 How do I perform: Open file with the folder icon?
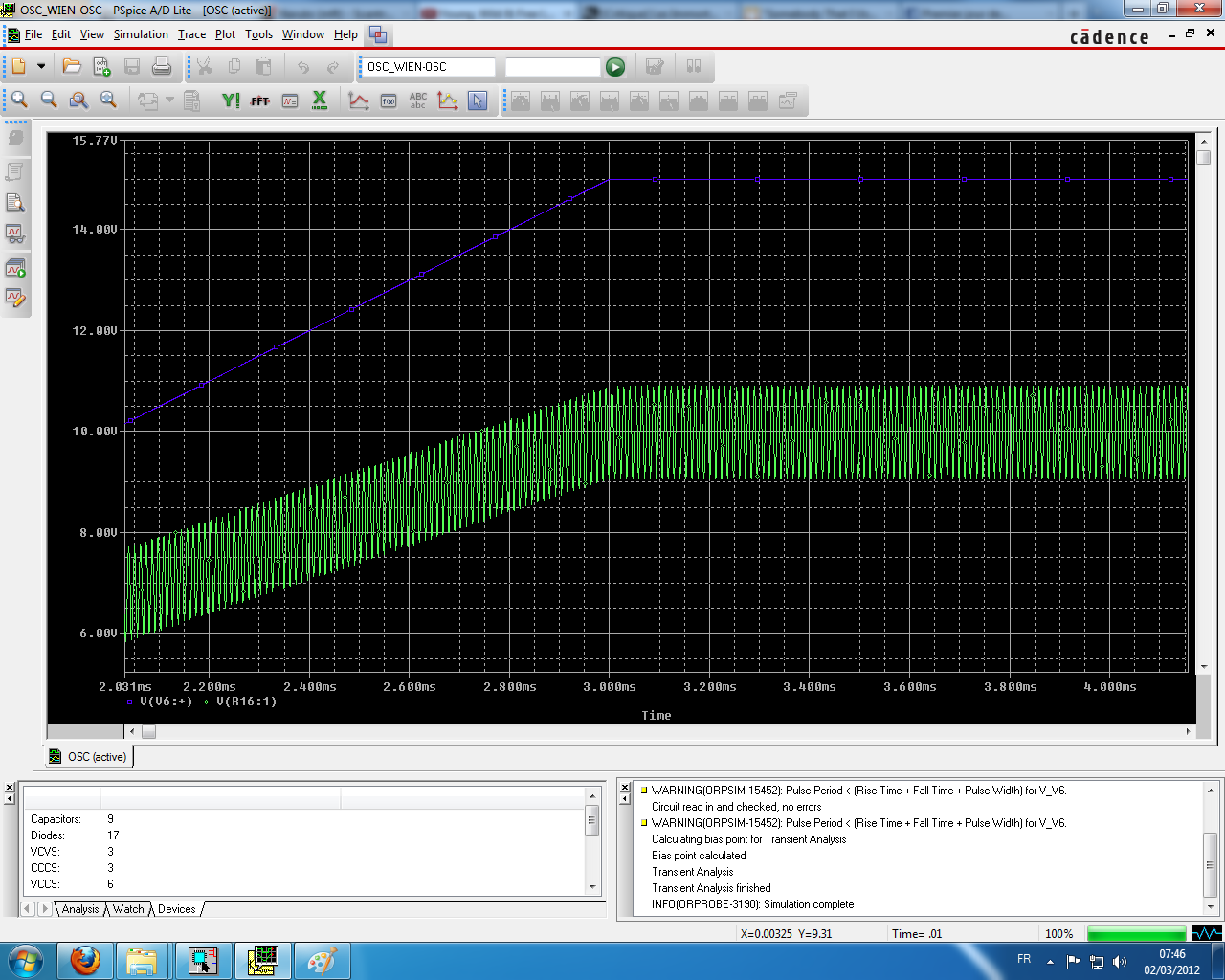(x=72, y=67)
